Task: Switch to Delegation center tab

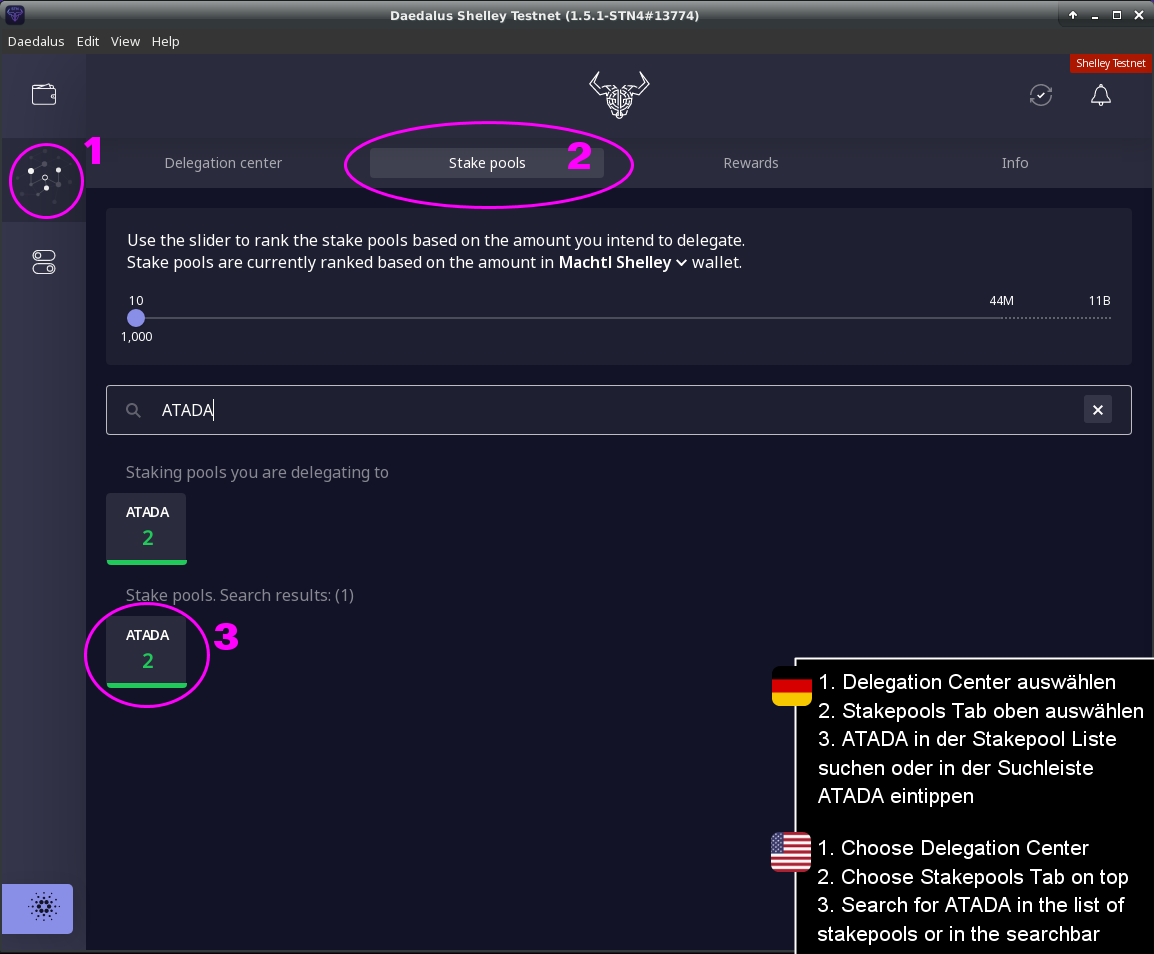Action: (223, 163)
